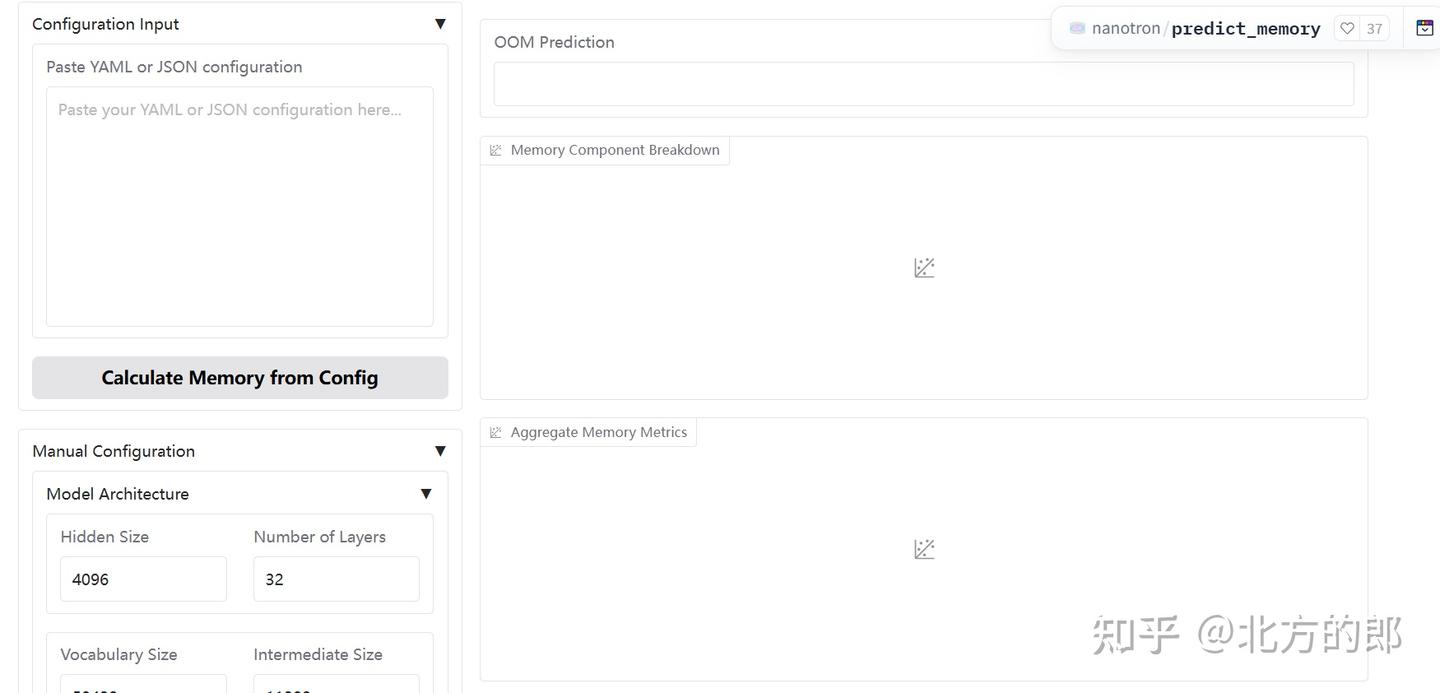The height and width of the screenshot is (693, 1440).
Task: Click the Intermediate Size input field
Action: click(x=336, y=686)
